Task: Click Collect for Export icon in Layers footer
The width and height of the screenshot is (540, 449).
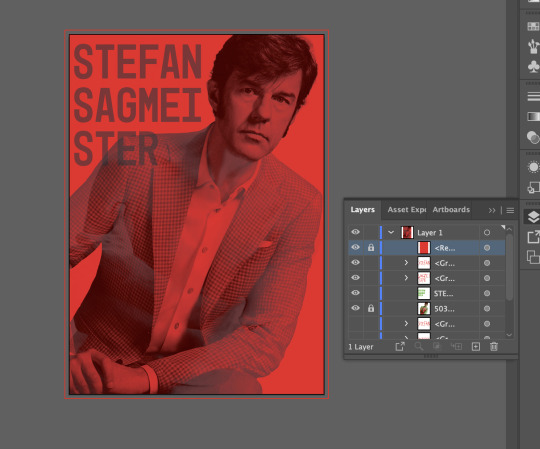Action: point(399,346)
